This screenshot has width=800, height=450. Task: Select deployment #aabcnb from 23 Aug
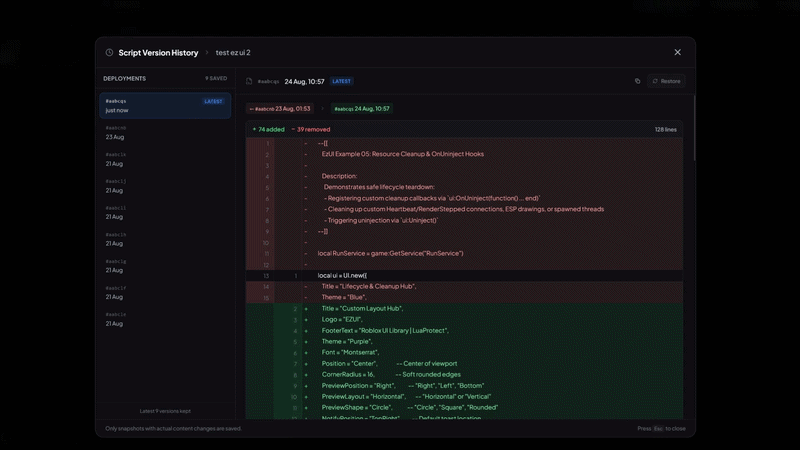(165, 133)
